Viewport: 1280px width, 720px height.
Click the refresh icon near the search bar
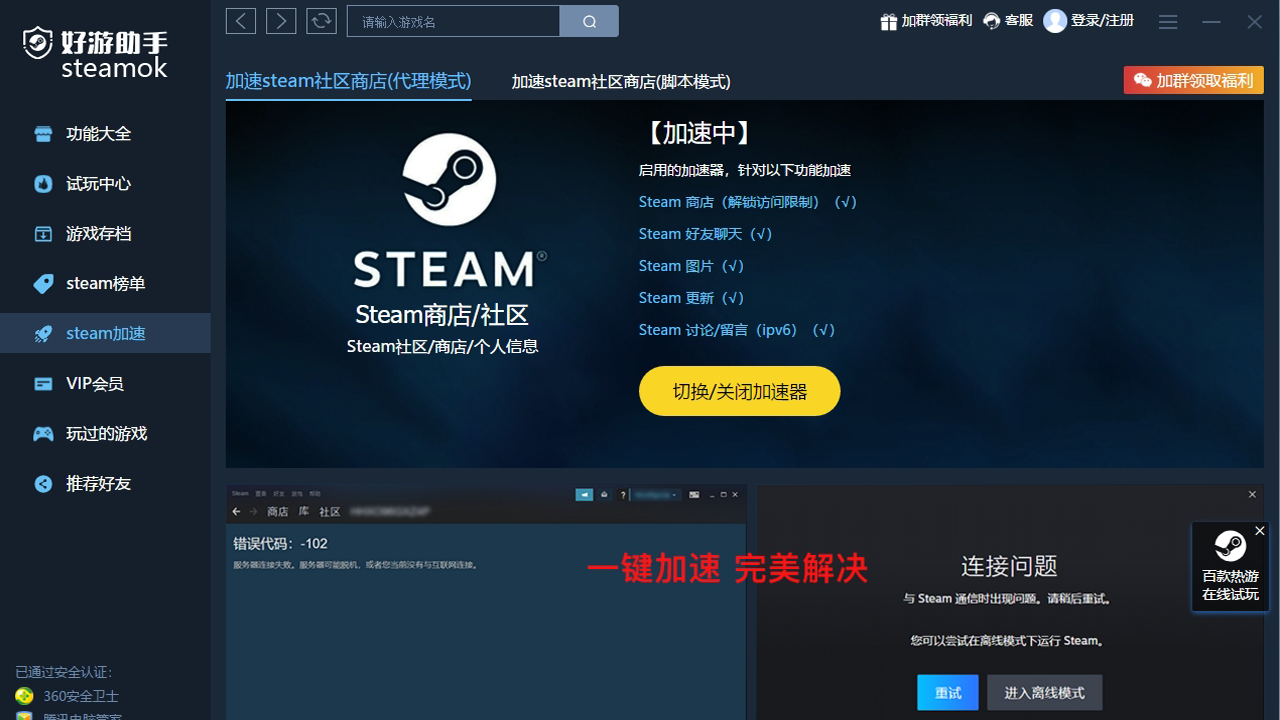(321, 21)
